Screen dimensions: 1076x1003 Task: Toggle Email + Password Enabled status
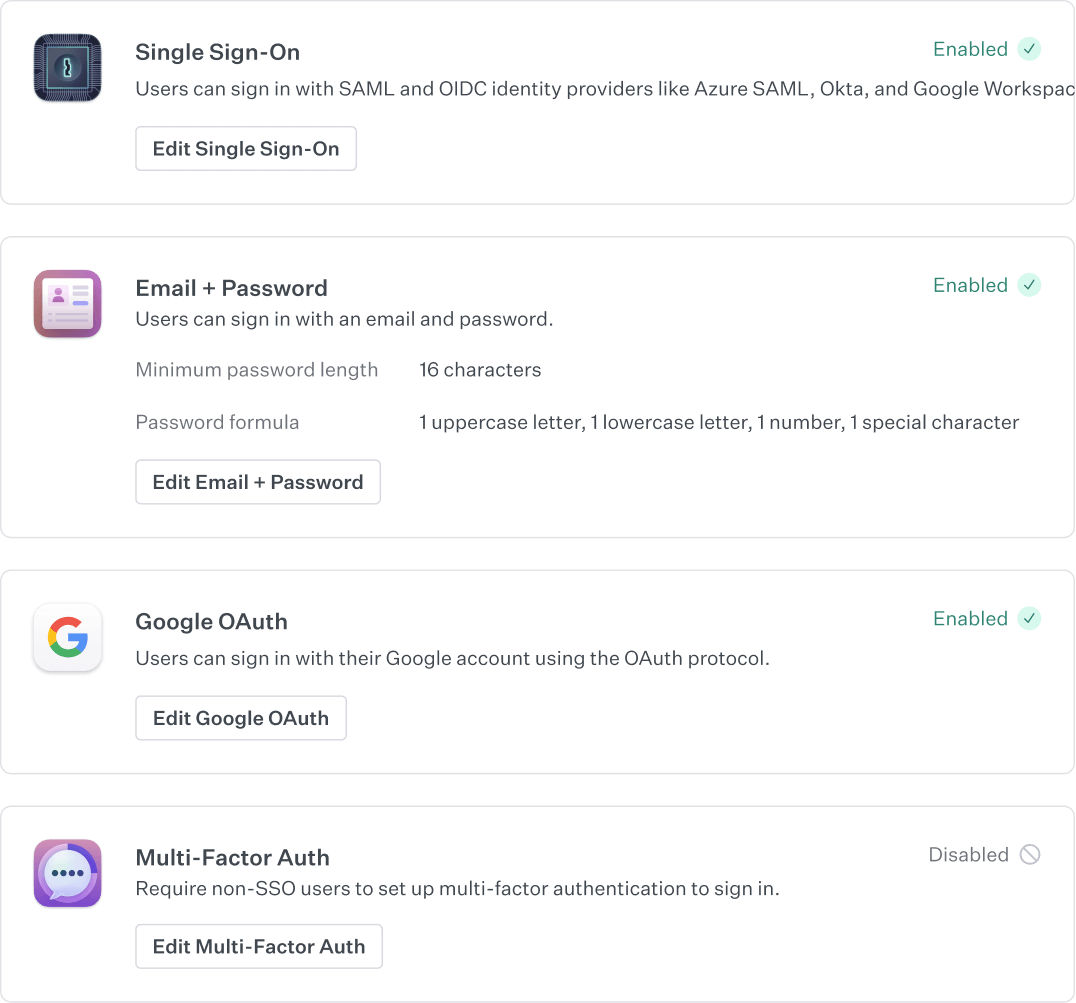point(970,285)
